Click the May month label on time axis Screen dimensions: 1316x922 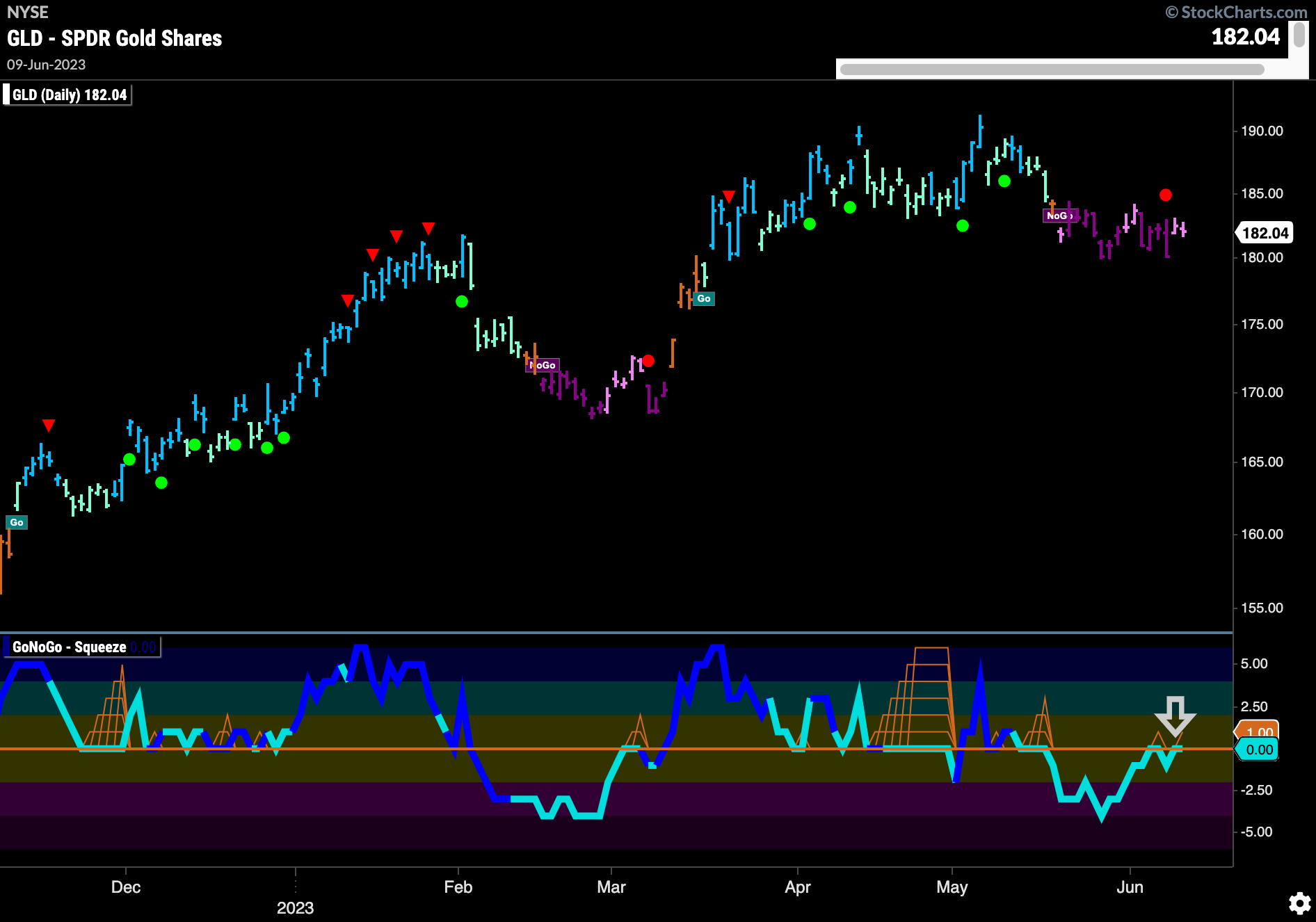(952, 887)
